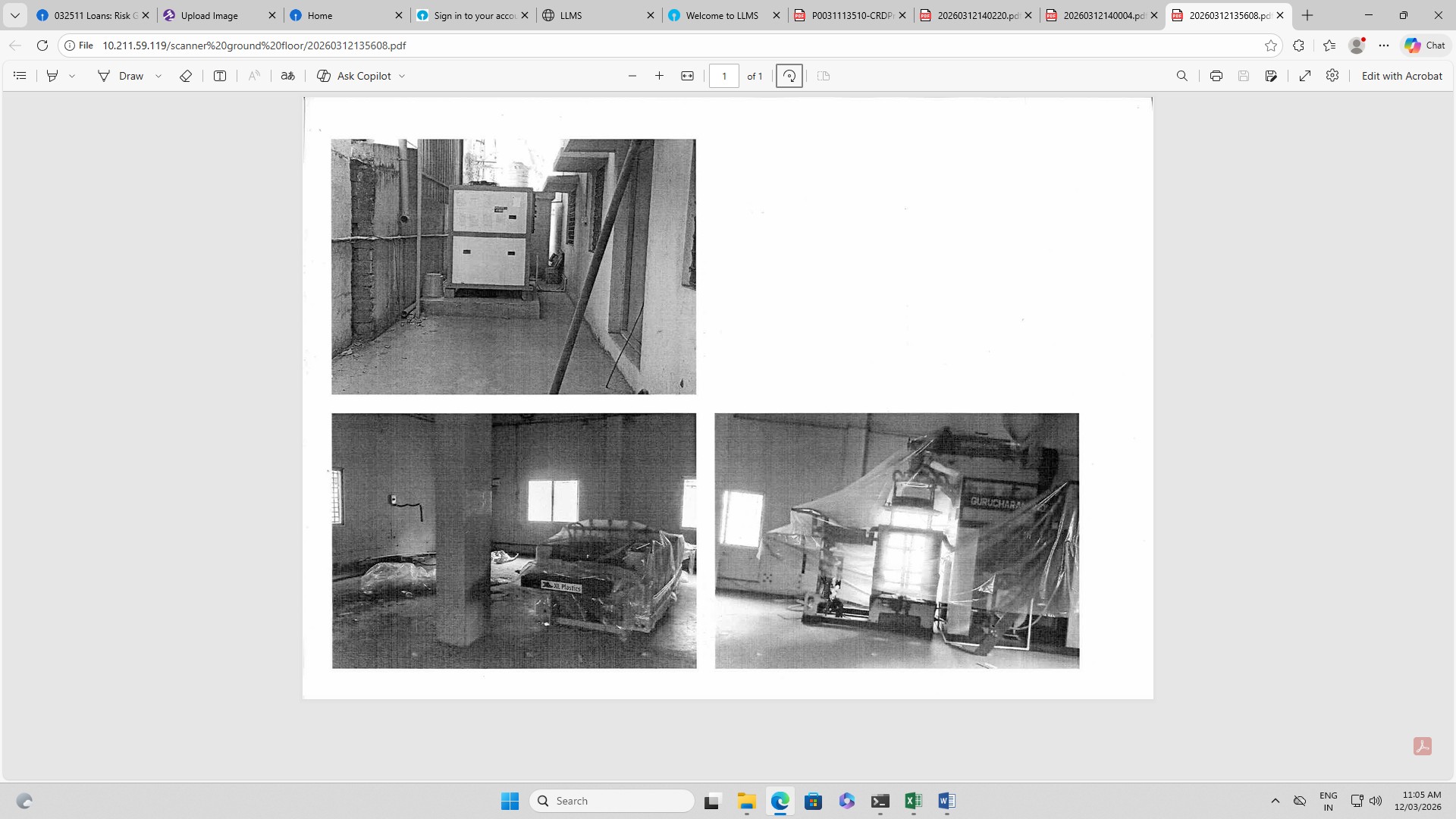Zoom in with the plus button
This screenshot has width=1456, height=819.
coord(660,76)
